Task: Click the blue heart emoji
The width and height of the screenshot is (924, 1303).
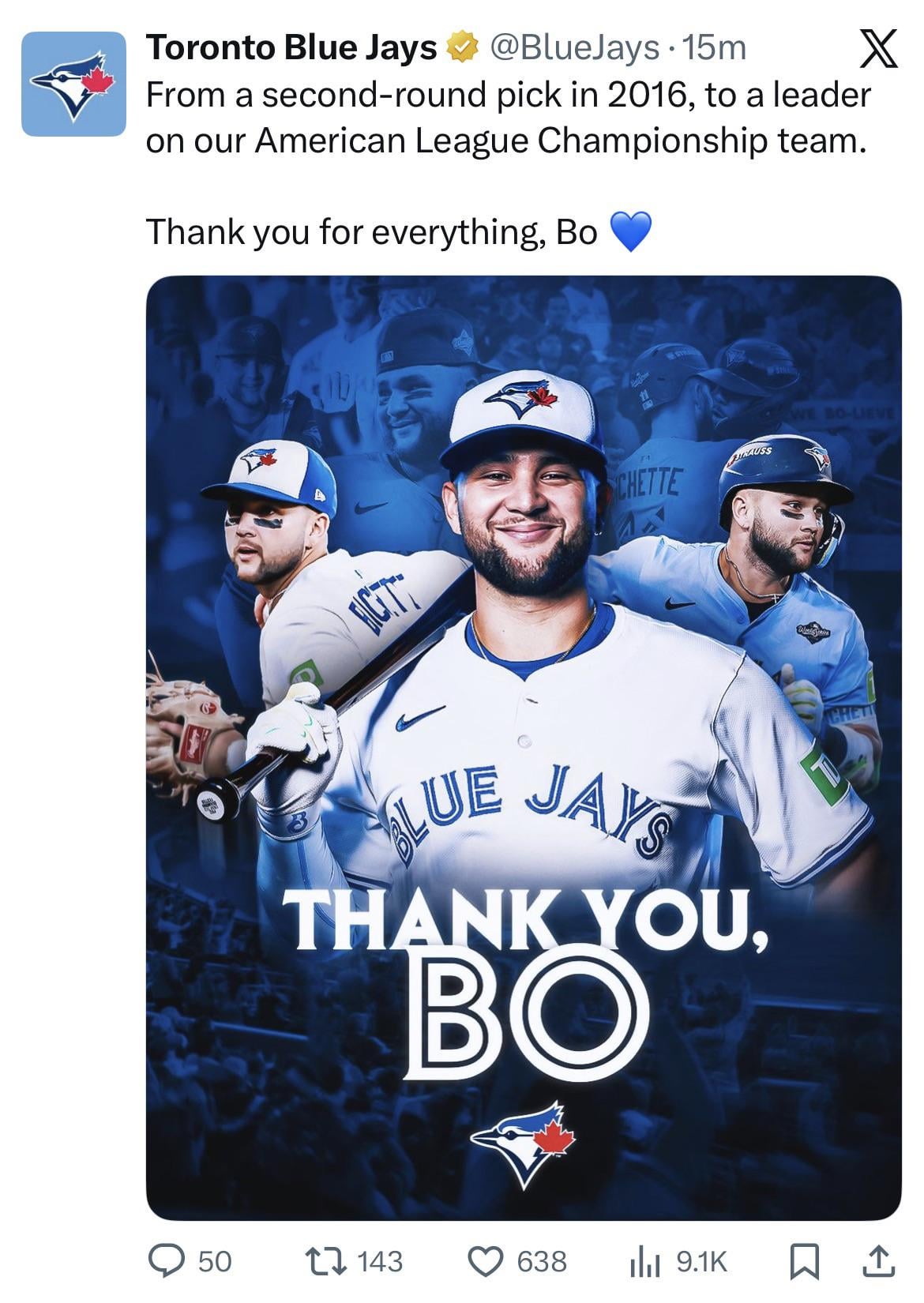Action: 631,232
